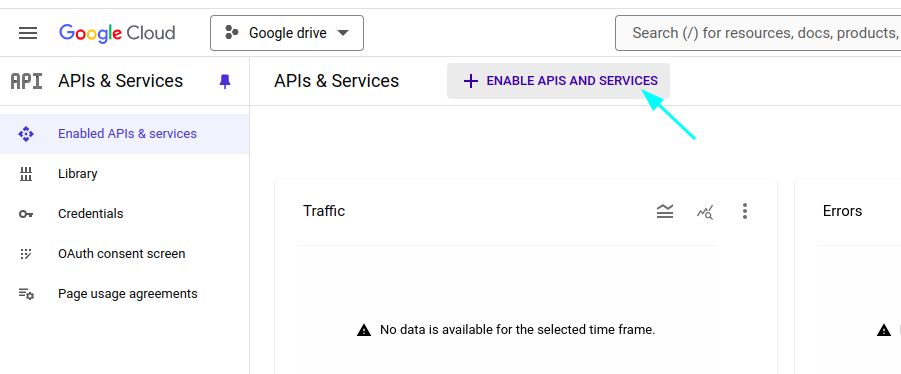Click ENABLE APIS AND SERVICES button
This screenshot has height=374, width=901.
click(559, 81)
